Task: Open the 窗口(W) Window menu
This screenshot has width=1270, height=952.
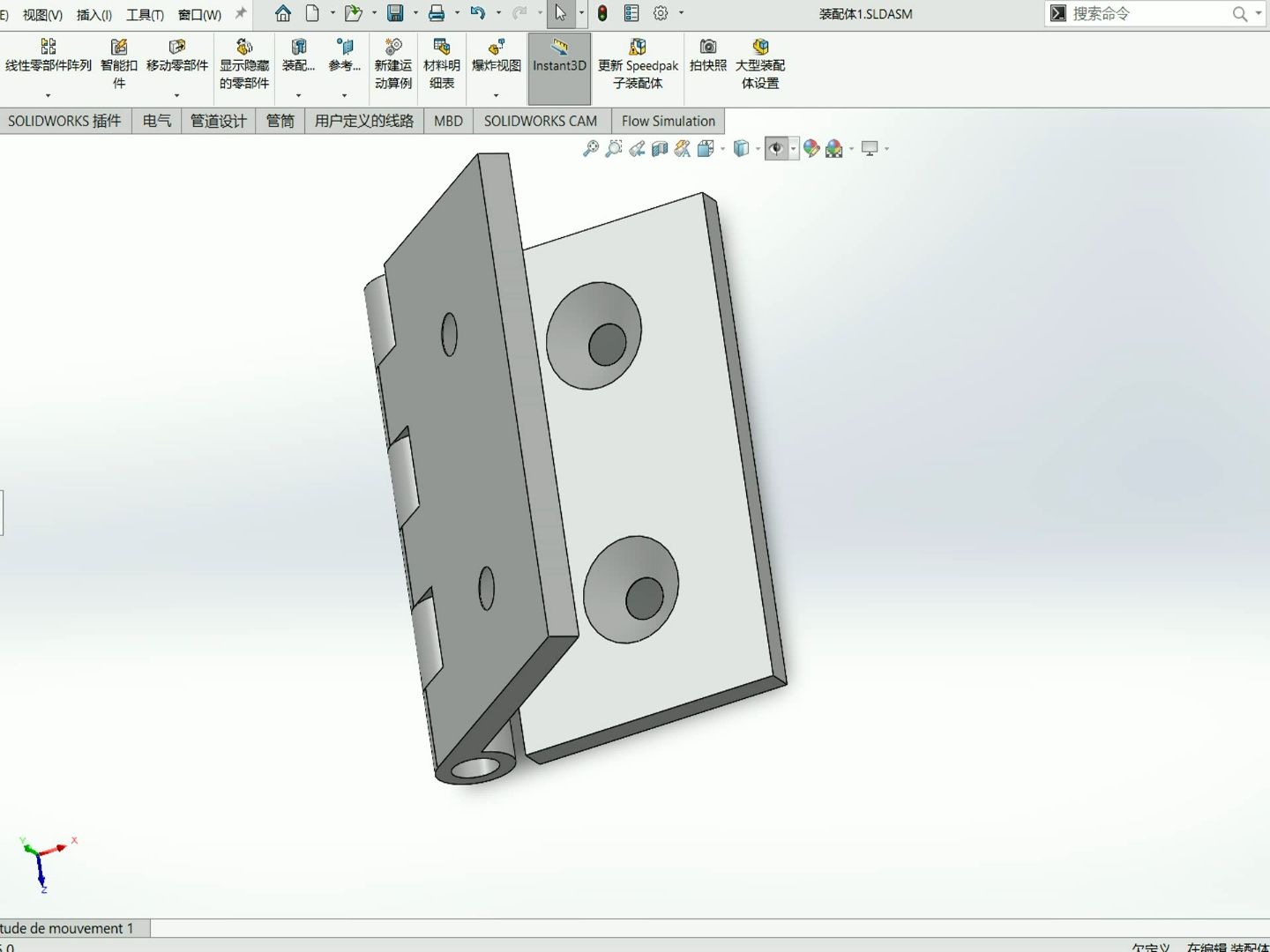Action: 199,14
